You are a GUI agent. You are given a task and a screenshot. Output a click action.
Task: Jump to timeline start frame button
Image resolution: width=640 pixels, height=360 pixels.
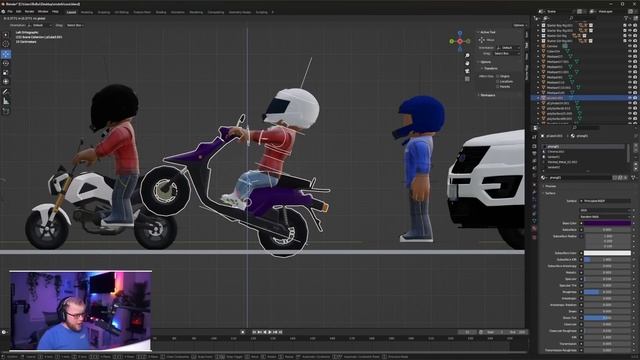[x=254, y=332]
